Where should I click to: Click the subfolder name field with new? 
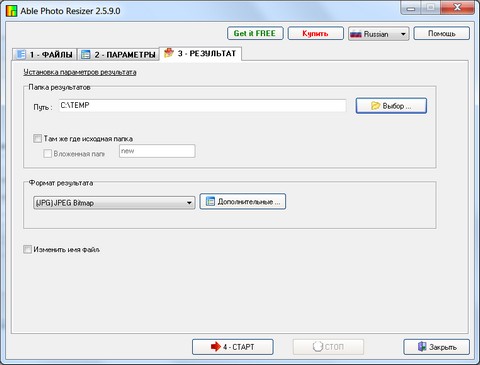pos(157,151)
